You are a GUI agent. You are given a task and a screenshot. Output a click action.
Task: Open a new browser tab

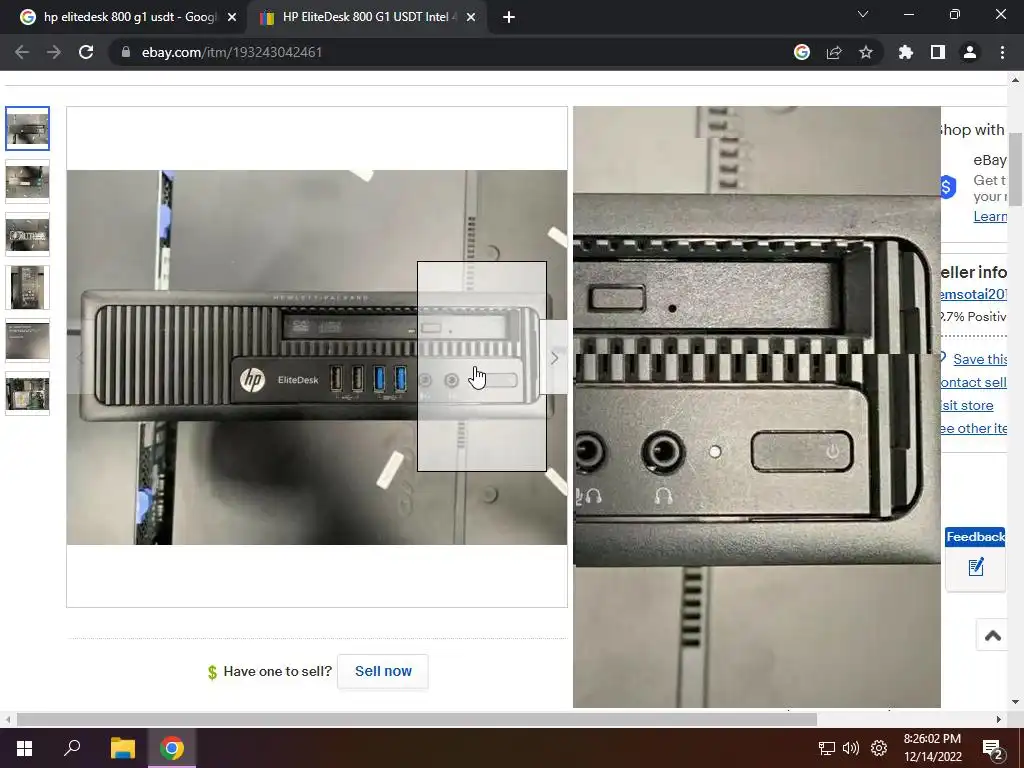pyautogui.click(x=509, y=18)
